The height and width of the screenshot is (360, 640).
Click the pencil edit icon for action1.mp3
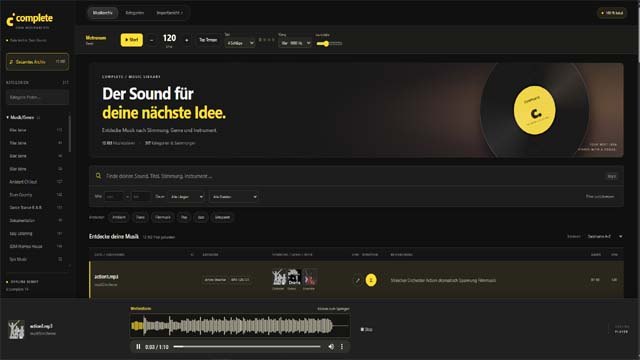click(x=358, y=280)
